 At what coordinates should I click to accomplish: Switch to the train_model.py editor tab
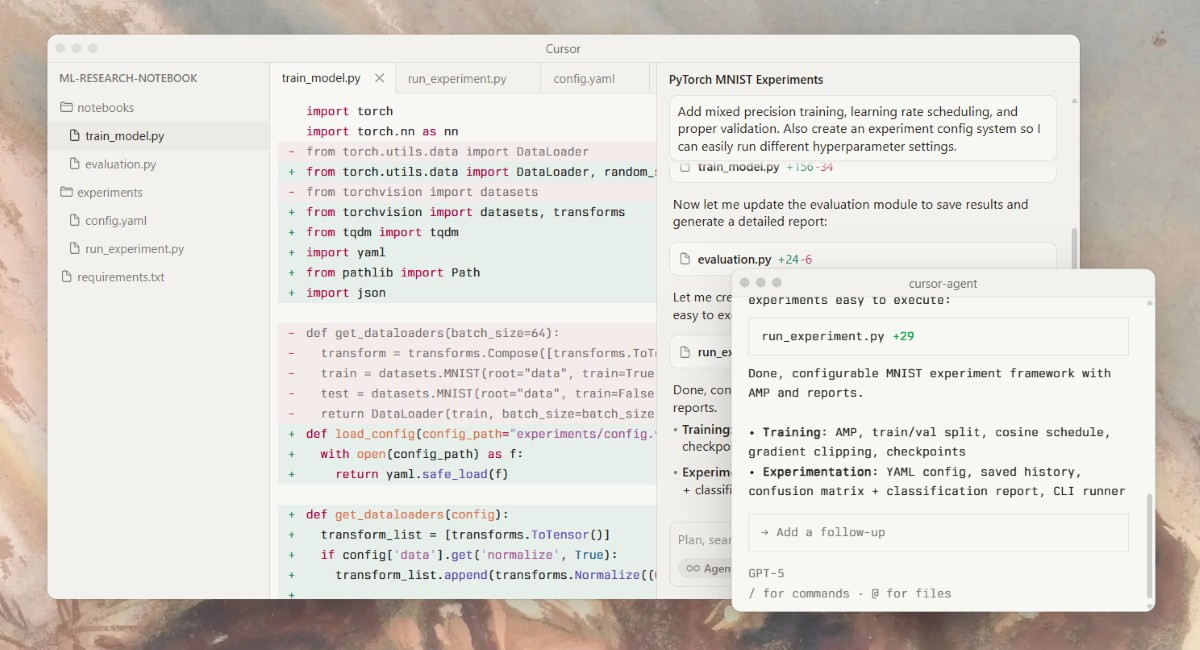point(321,78)
